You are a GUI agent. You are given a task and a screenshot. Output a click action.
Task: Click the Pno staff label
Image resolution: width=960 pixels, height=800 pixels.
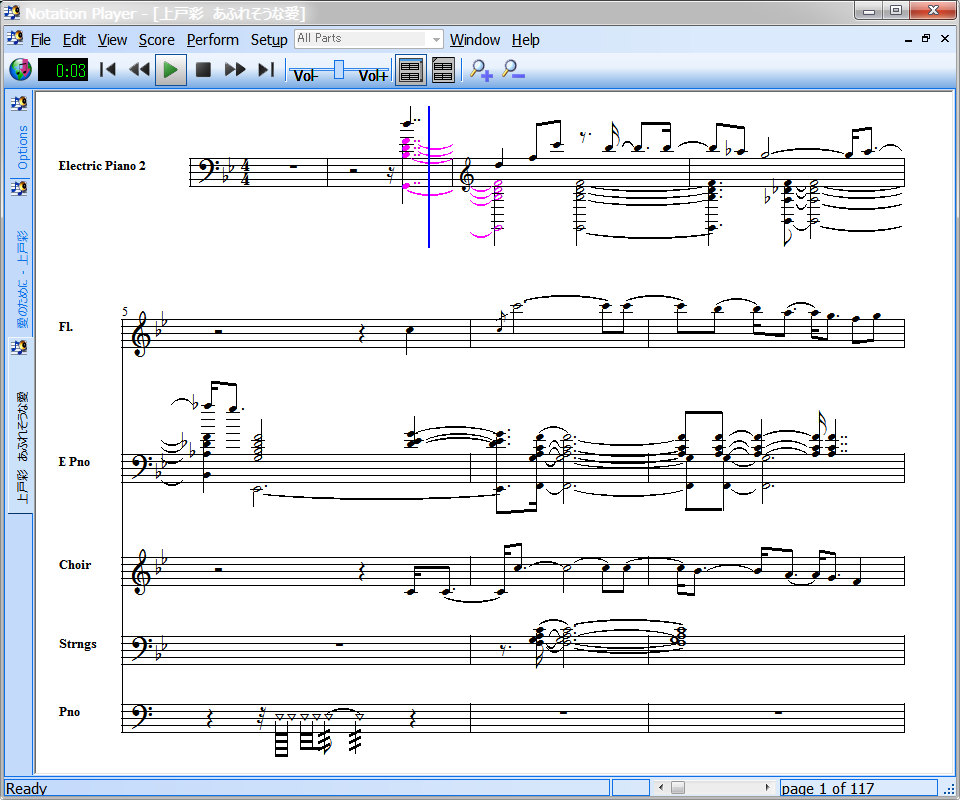[x=69, y=712]
